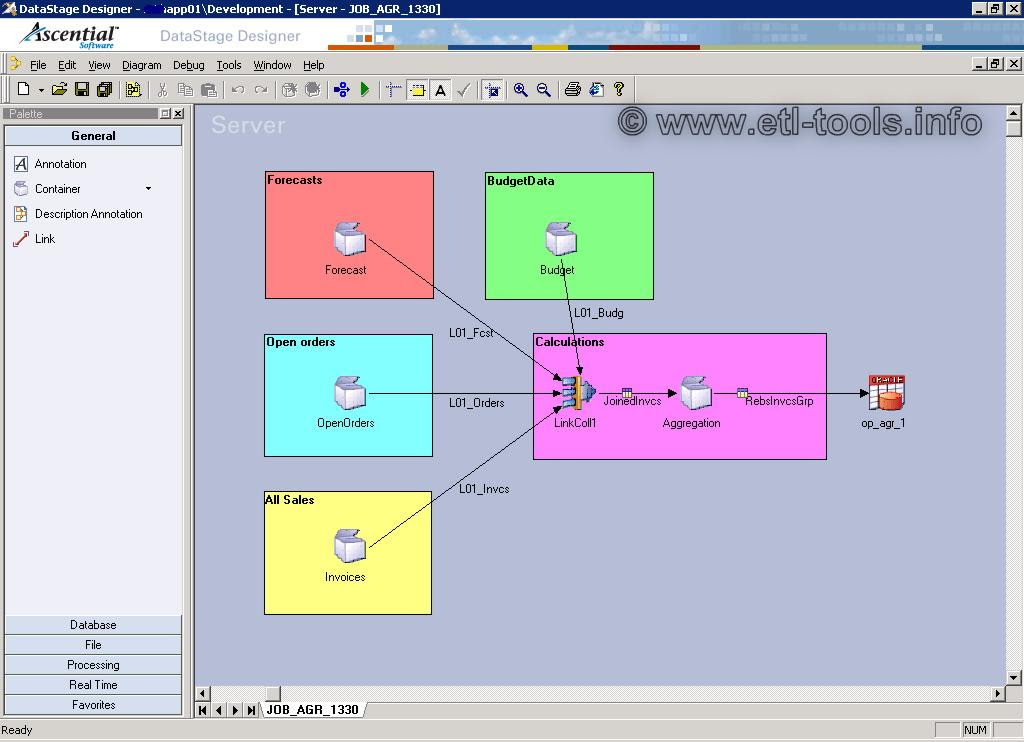Close the Palette panel
The width and height of the screenshot is (1024, 742).
(178, 114)
